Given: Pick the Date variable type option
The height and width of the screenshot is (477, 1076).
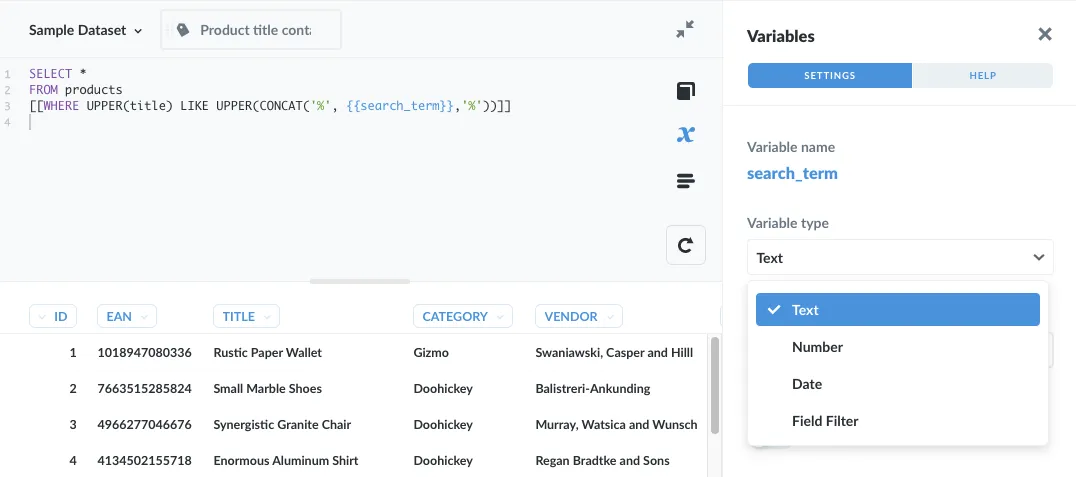Looking at the screenshot, I should point(807,384).
